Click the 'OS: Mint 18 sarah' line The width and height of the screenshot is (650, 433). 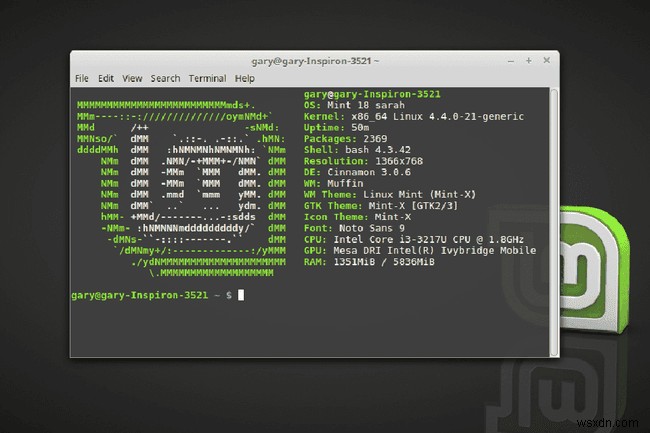click(x=354, y=105)
